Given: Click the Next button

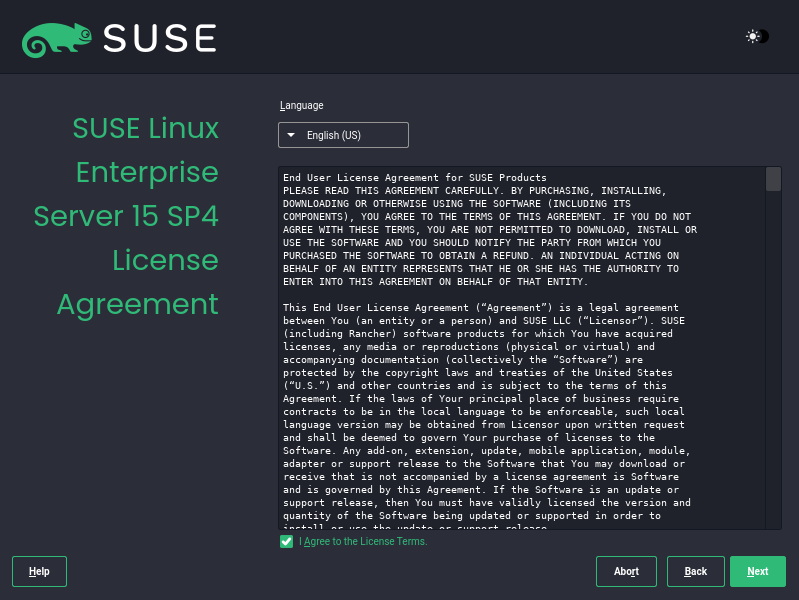Looking at the screenshot, I should 757,571.
